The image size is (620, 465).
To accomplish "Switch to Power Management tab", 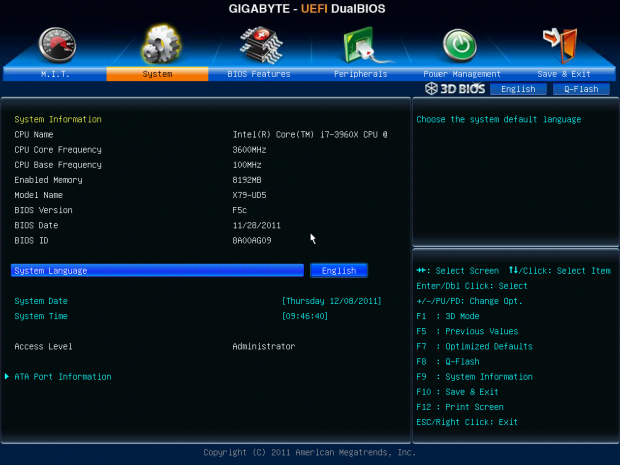I will (x=462, y=74).
